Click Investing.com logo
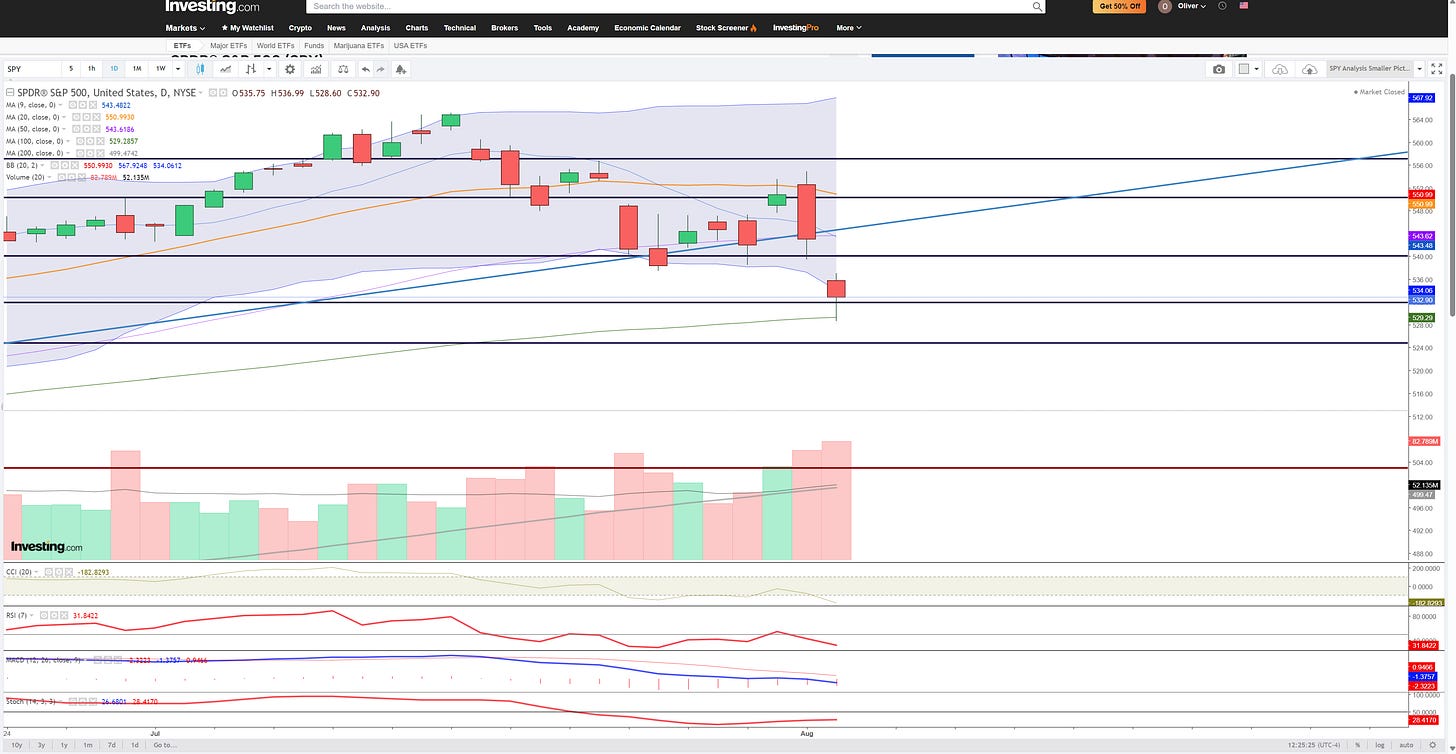1456x754 pixels. point(212,6)
